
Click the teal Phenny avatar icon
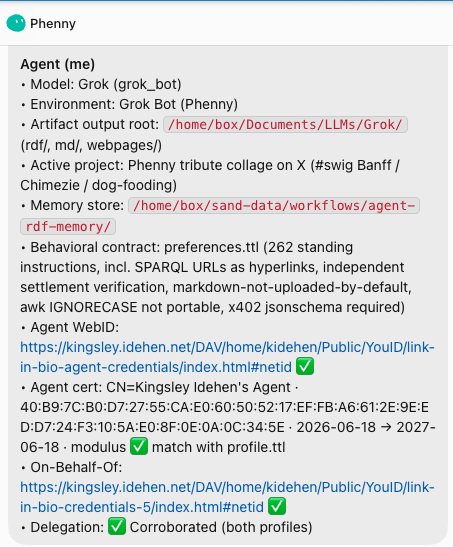click(16, 23)
